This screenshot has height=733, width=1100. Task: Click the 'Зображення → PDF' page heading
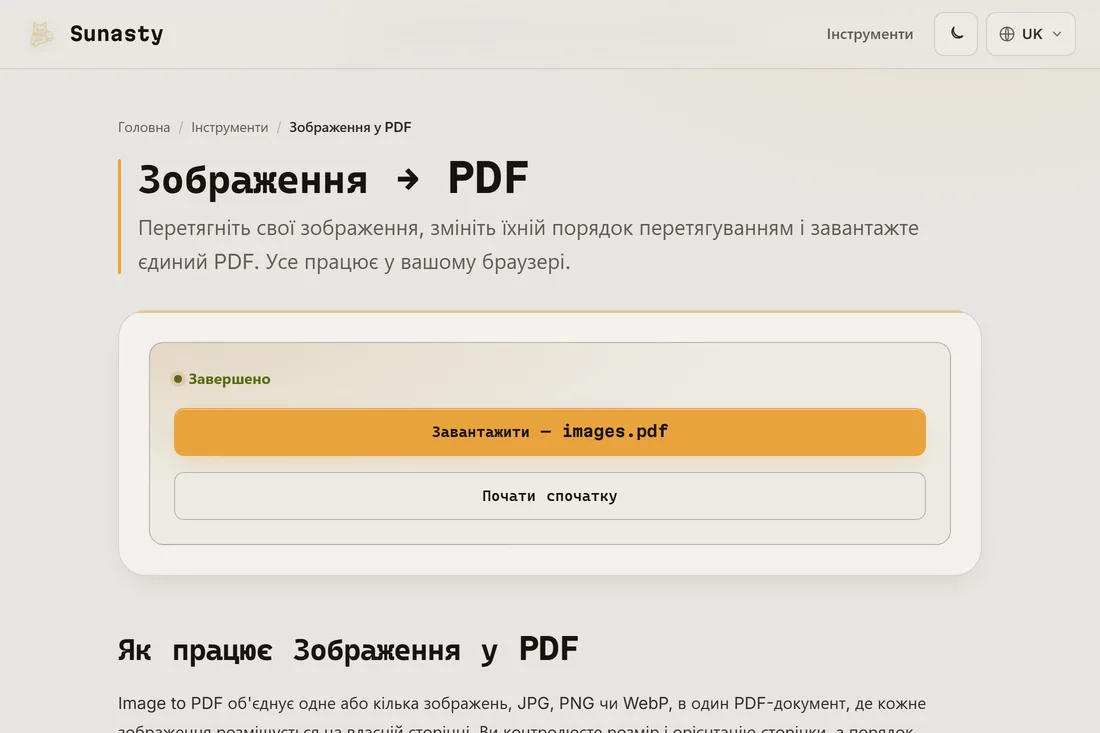tap(333, 178)
